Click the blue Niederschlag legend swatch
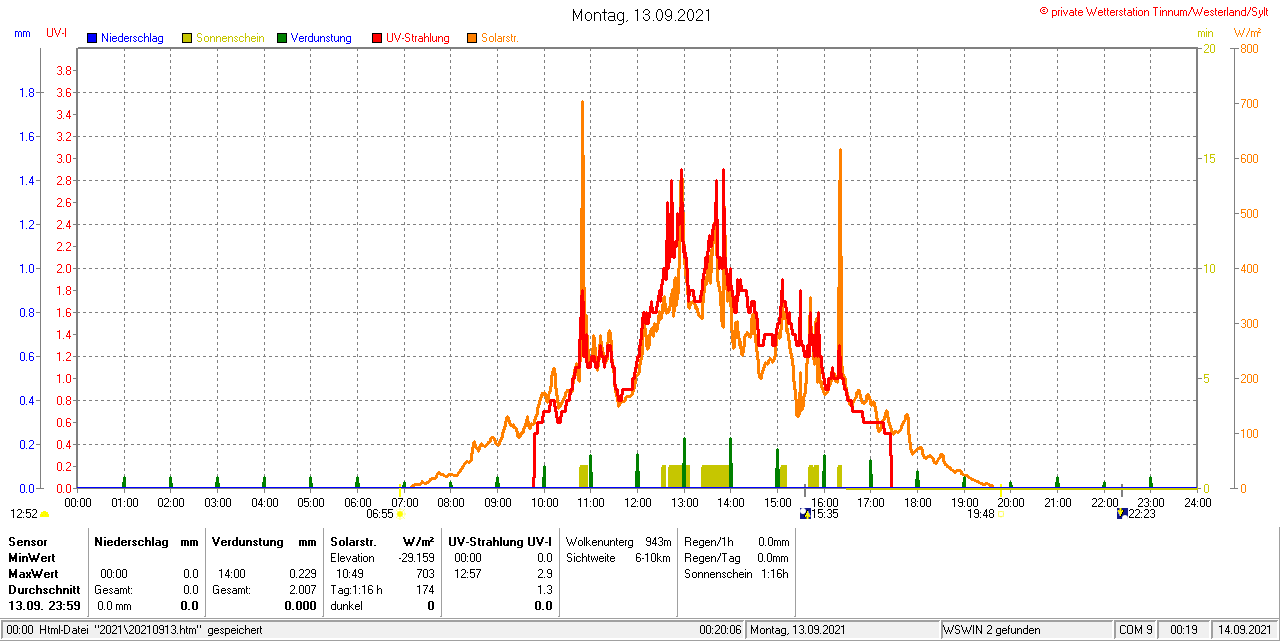1280x641 pixels. pyautogui.click(x=92, y=38)
